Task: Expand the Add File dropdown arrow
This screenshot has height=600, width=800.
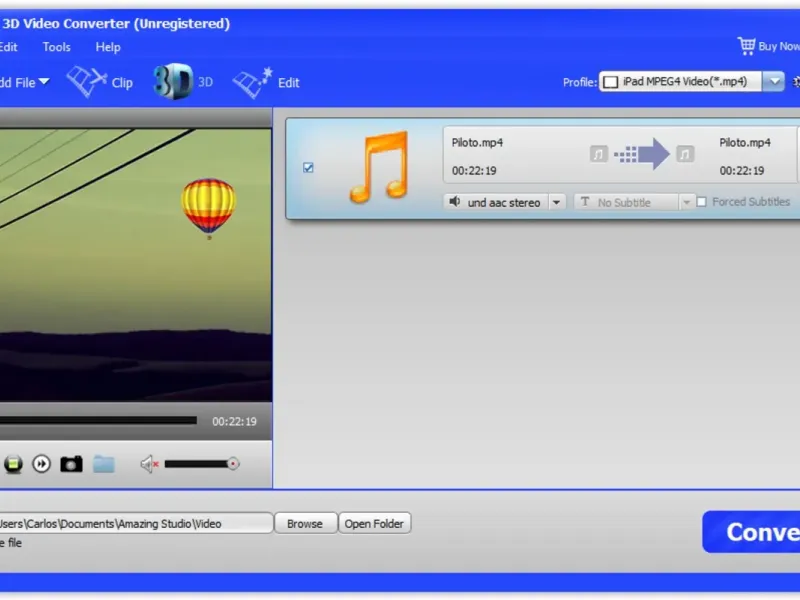Action: (44, 82)
